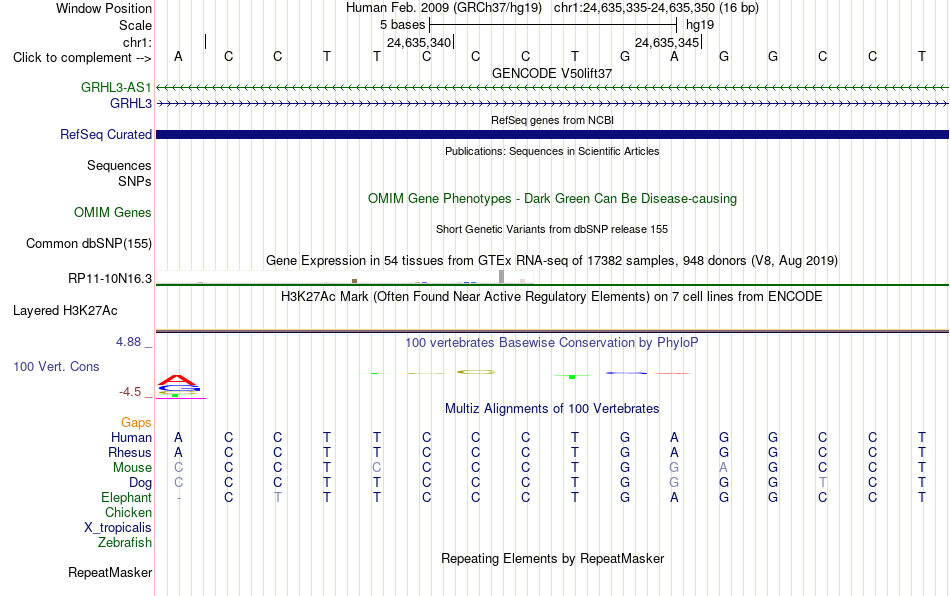Open the GTEx Gene Expression track title
The height and width of the screenshot is (596, 950).
pos(552,260)
